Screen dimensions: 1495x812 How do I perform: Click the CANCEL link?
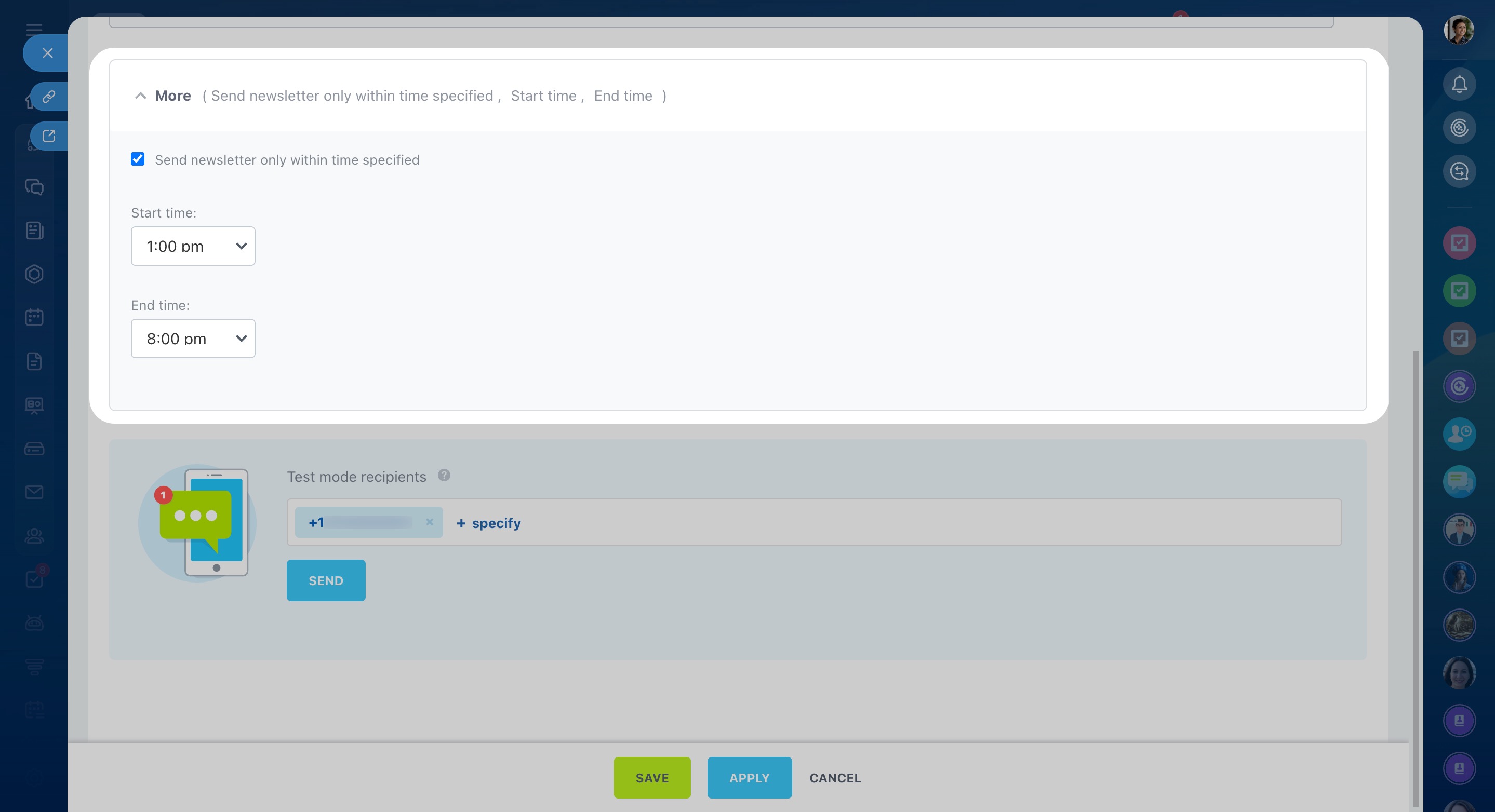click(835, 777)
